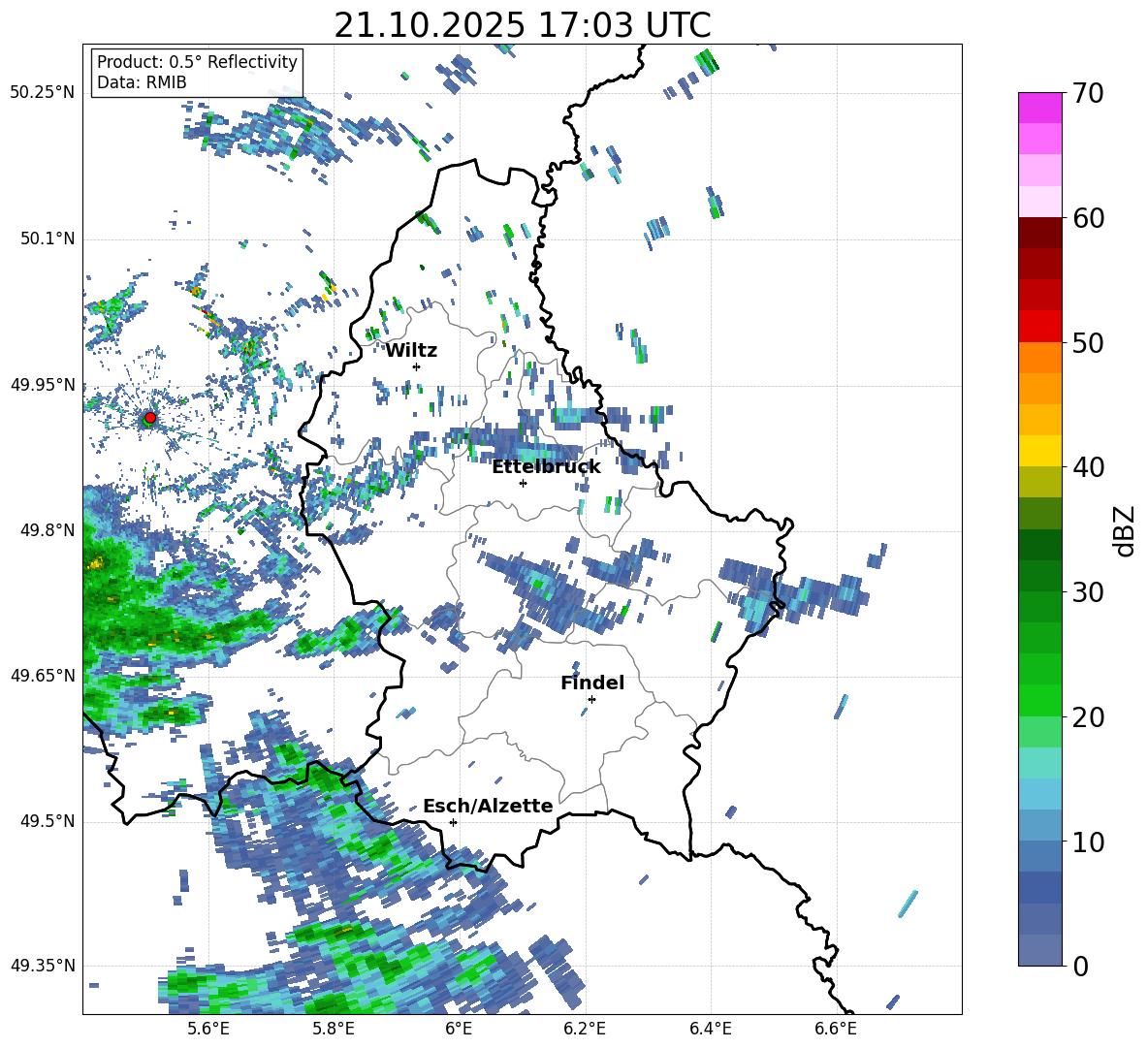The width and height of the screenshot is (1148, 1048).
Task: Pick the dark green swatch at 35 dBZ
Action: [x=1039, y=545]
